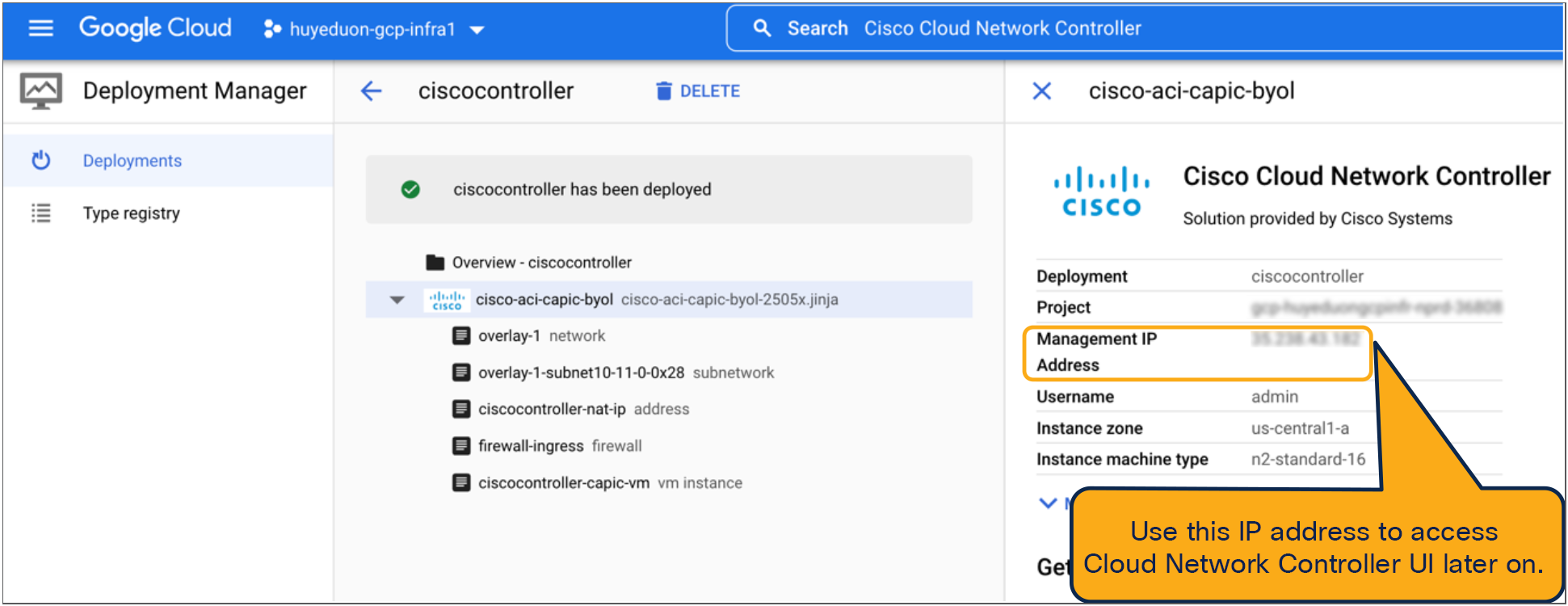Click the 'ciscocontroller has been deployed' message

coord(582,190)
